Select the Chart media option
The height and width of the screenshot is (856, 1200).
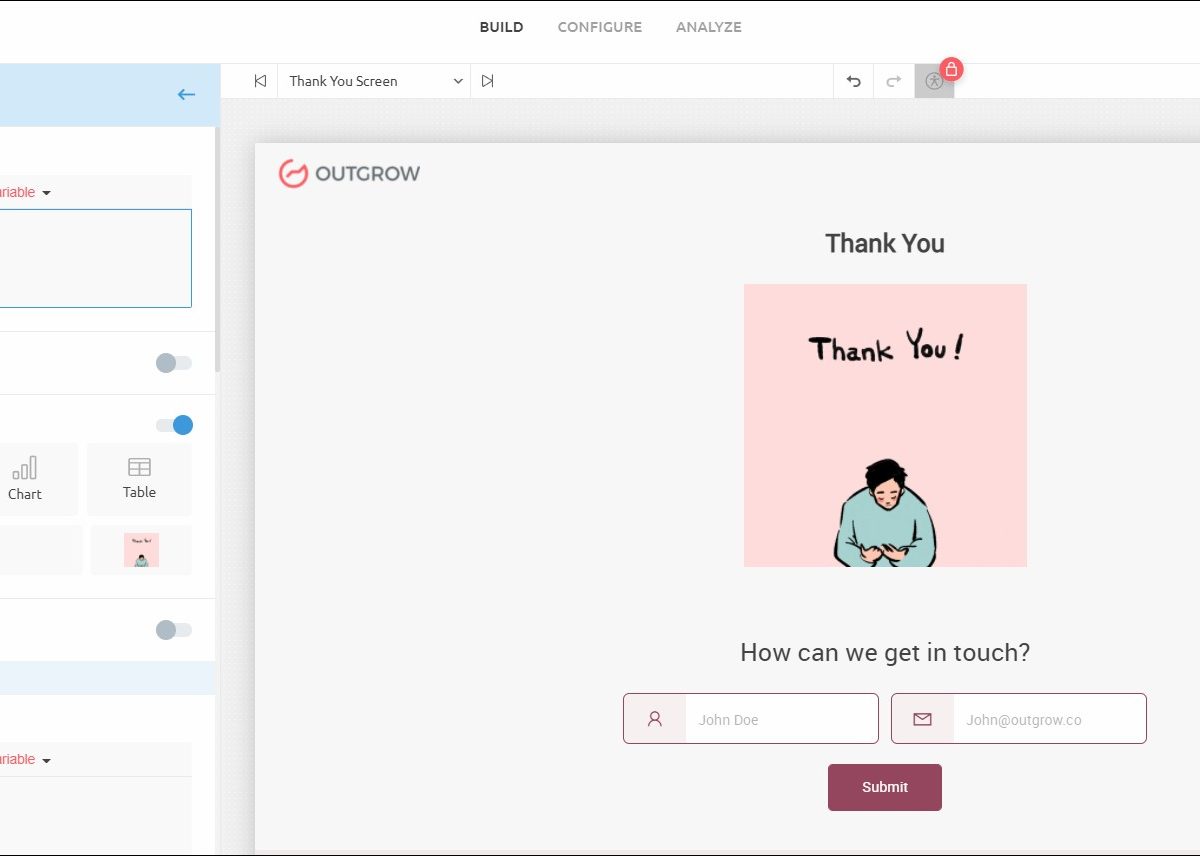pos(26,479)
